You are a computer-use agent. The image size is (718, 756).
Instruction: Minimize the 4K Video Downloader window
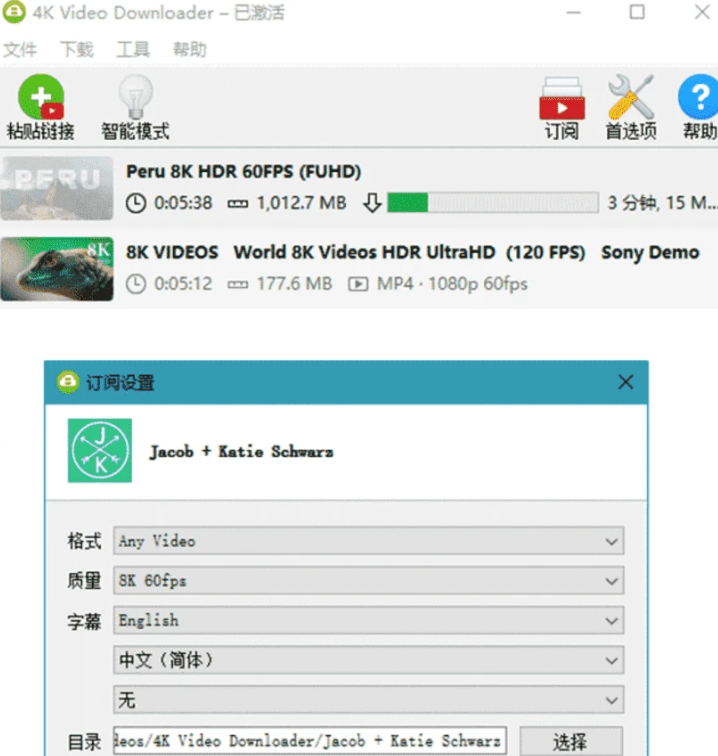tap(573, 12)
